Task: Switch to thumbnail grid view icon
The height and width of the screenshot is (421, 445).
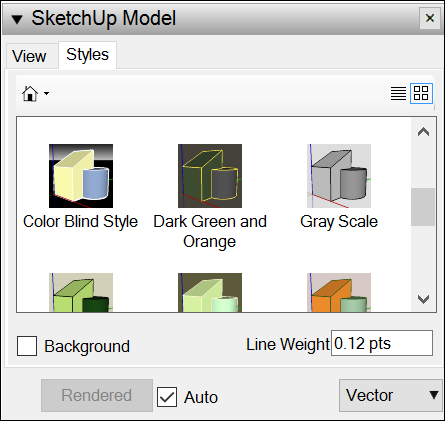Action: click(421, 93)
